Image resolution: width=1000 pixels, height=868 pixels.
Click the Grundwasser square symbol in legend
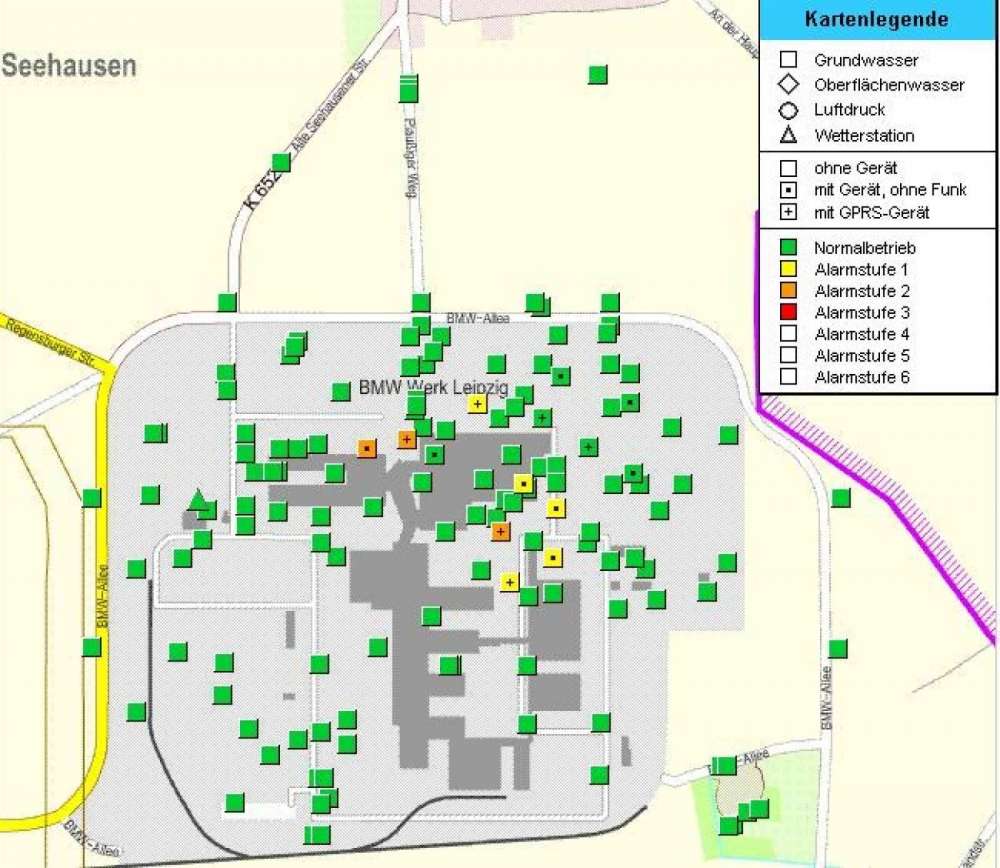pos(788,59)
